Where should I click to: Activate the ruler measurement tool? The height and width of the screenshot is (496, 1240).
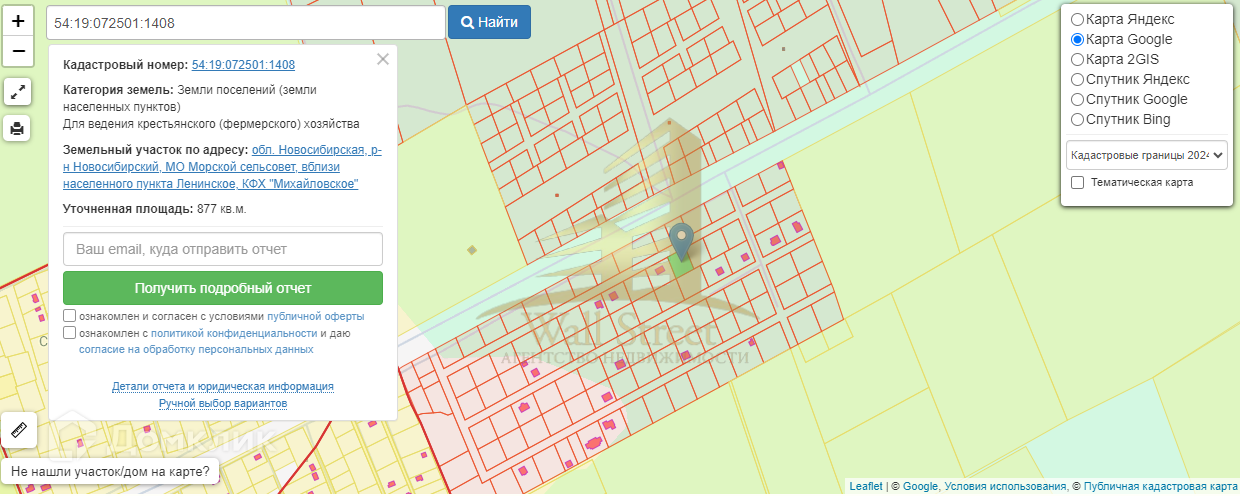pyautogui.click(x=19, y=430)
